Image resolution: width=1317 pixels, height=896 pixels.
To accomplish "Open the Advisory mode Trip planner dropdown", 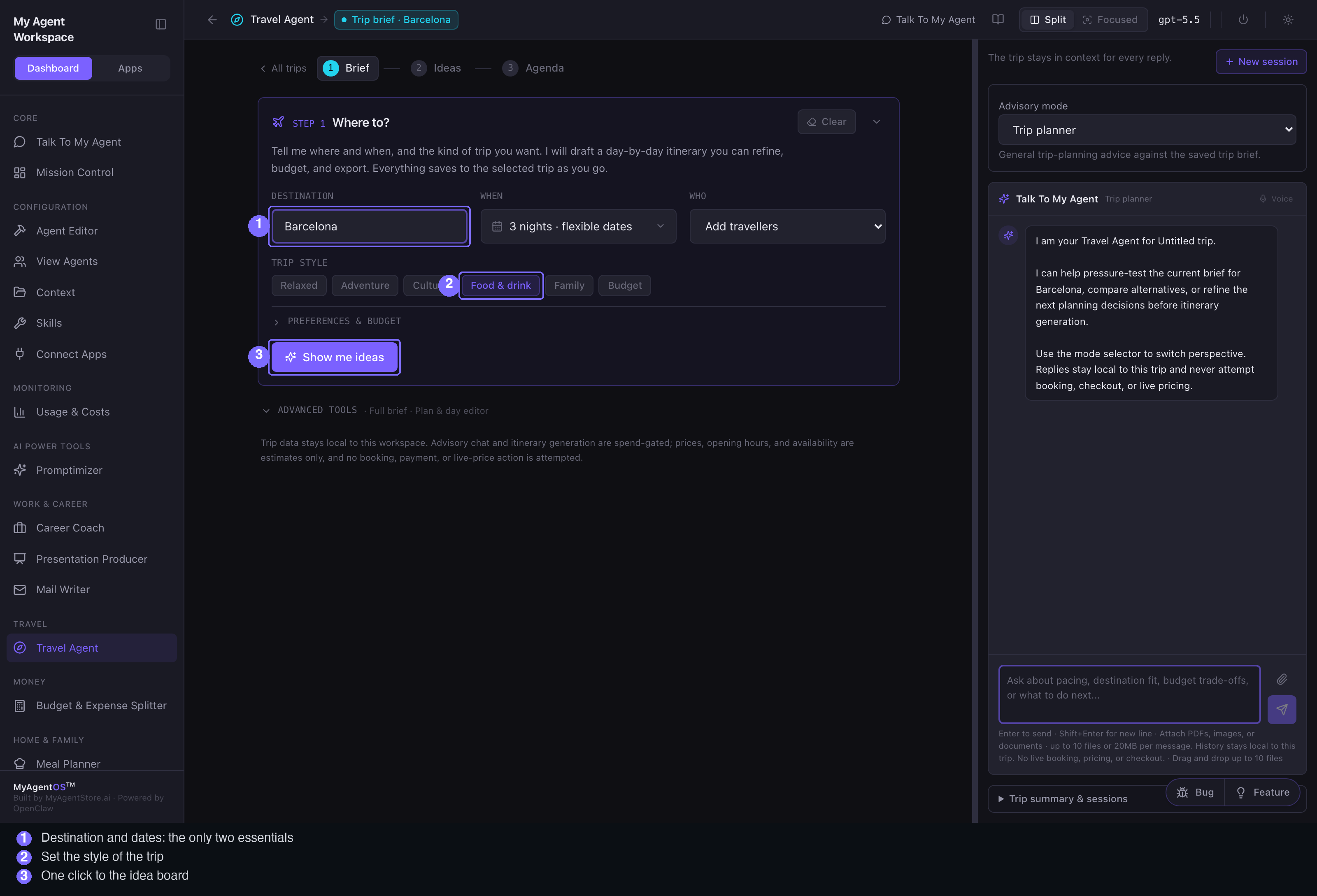I will 1147,130.
